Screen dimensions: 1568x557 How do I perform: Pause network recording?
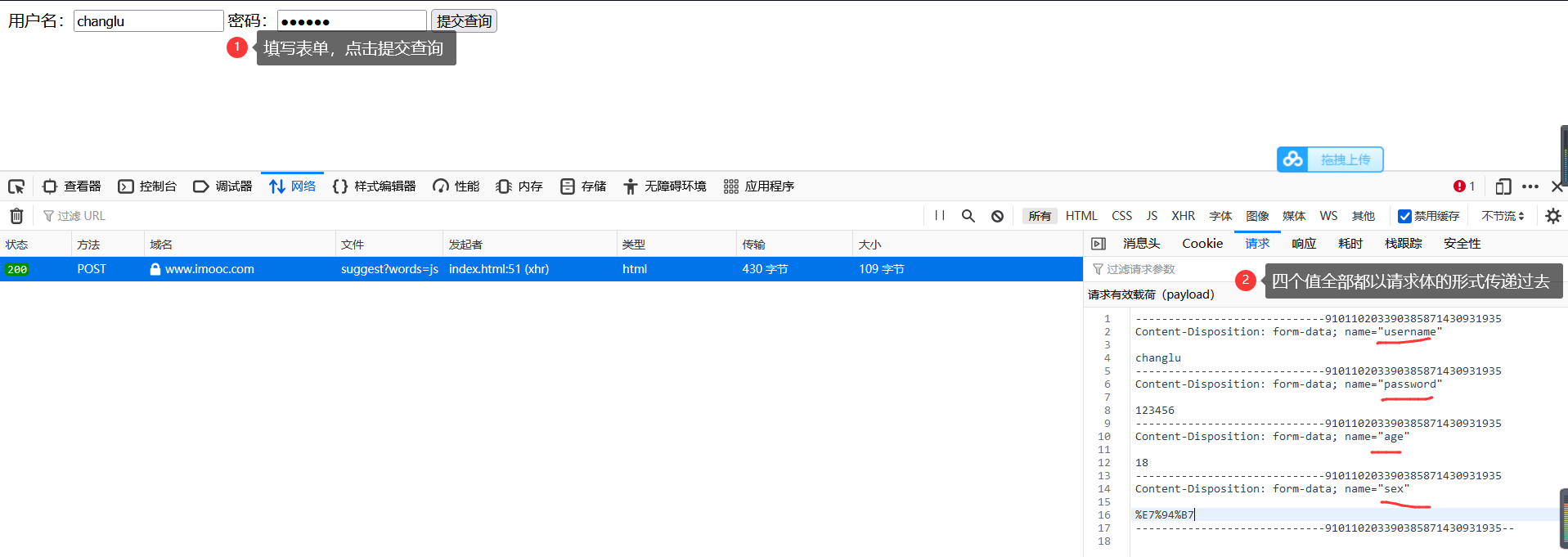coord(940,216)
